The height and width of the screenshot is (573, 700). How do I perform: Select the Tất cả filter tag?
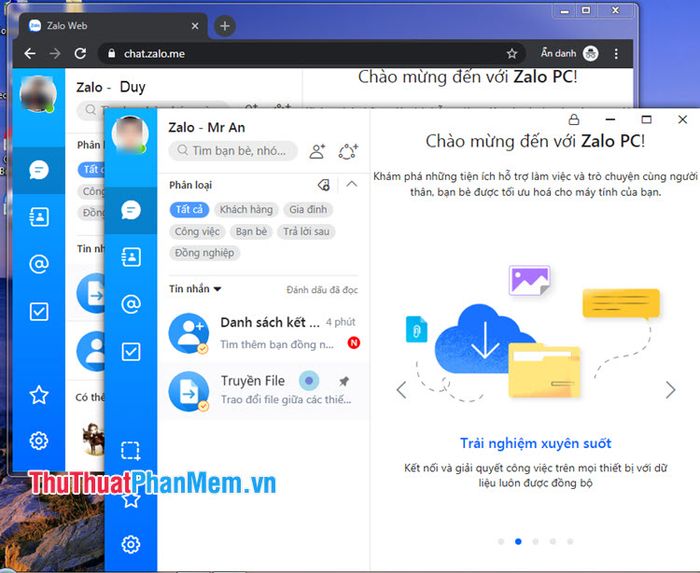189,209
